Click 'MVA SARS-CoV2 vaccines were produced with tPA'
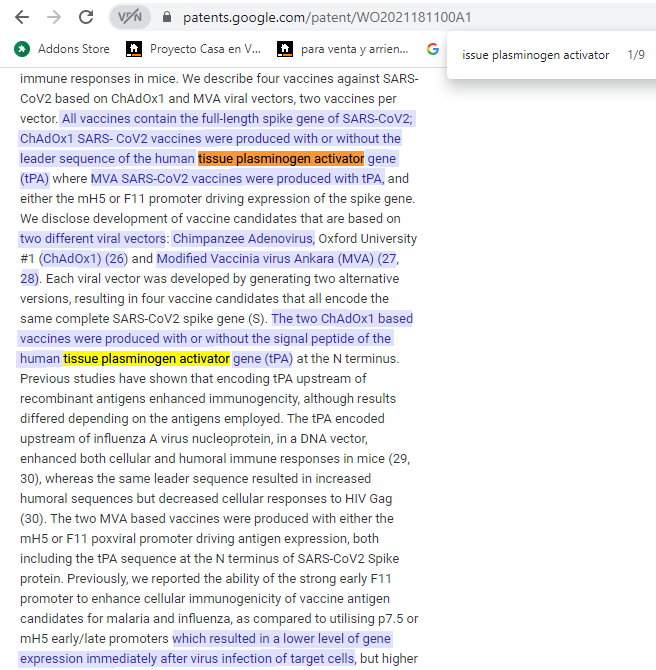This screenshot has height=670, width=656. [237, 179]
